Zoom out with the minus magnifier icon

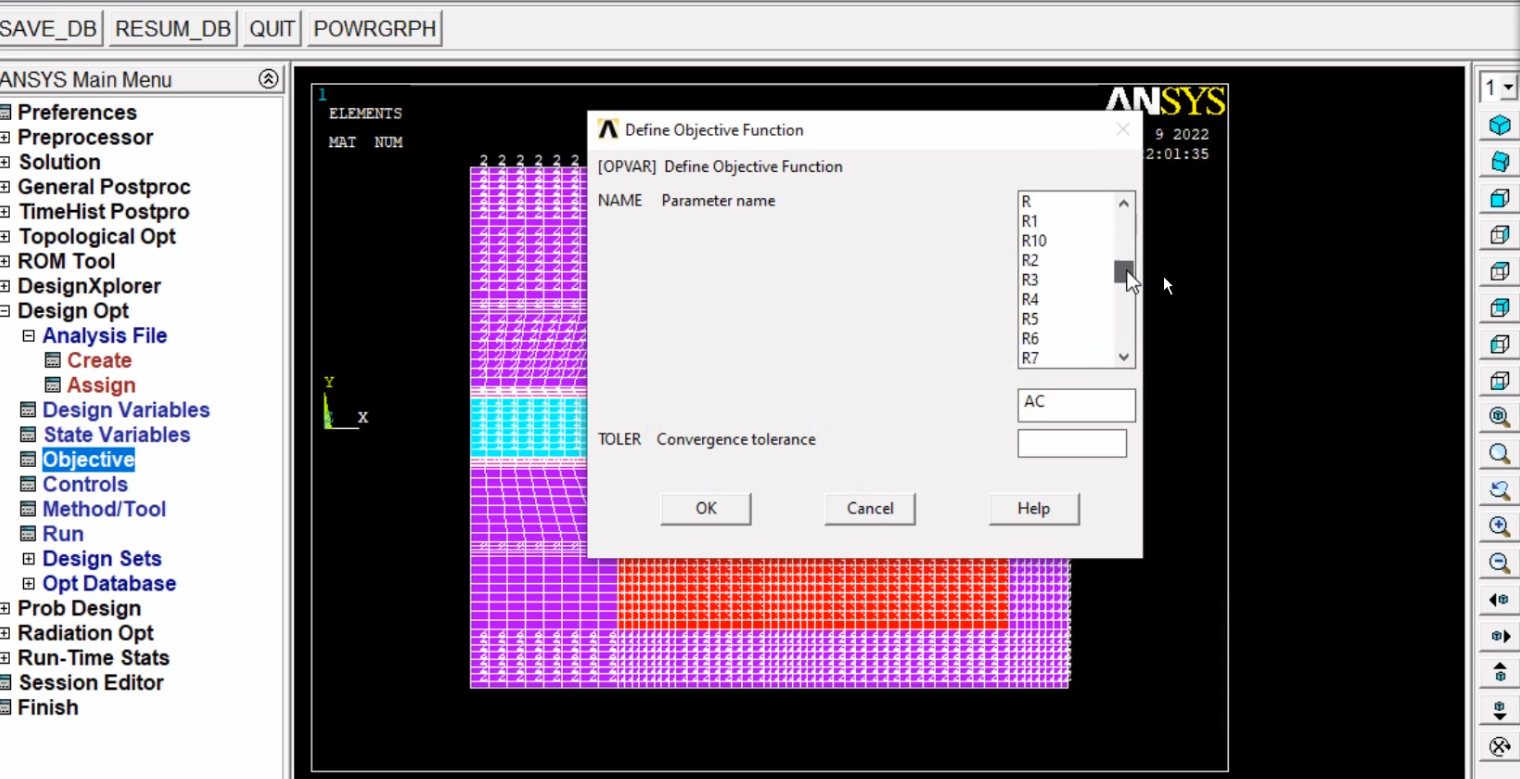click(1499, 563)
